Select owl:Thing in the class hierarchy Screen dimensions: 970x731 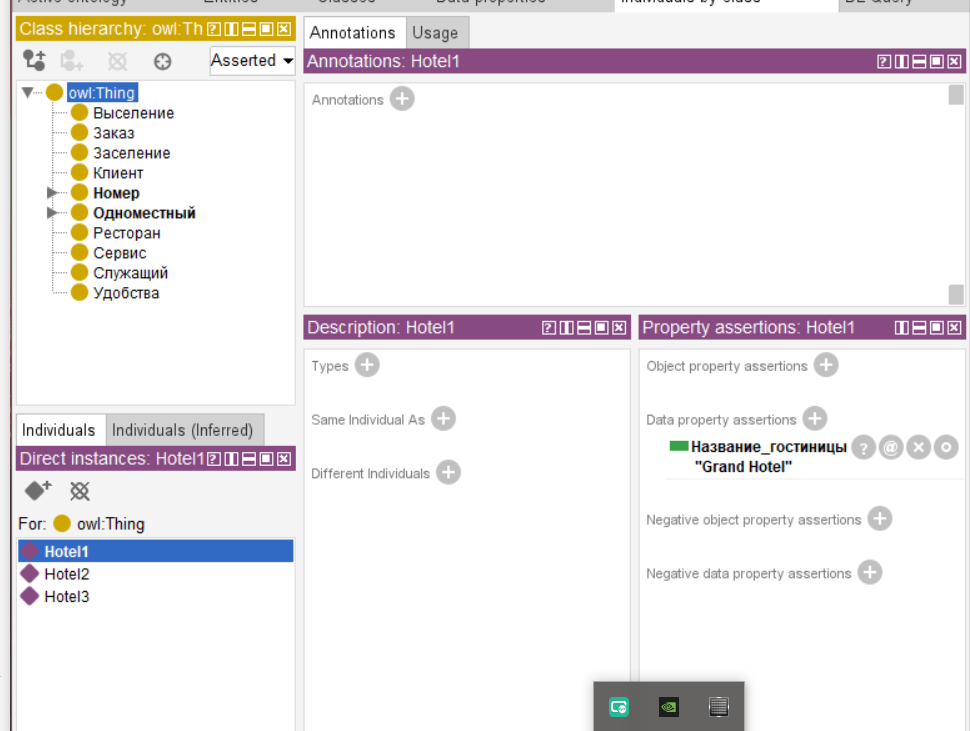102,93
